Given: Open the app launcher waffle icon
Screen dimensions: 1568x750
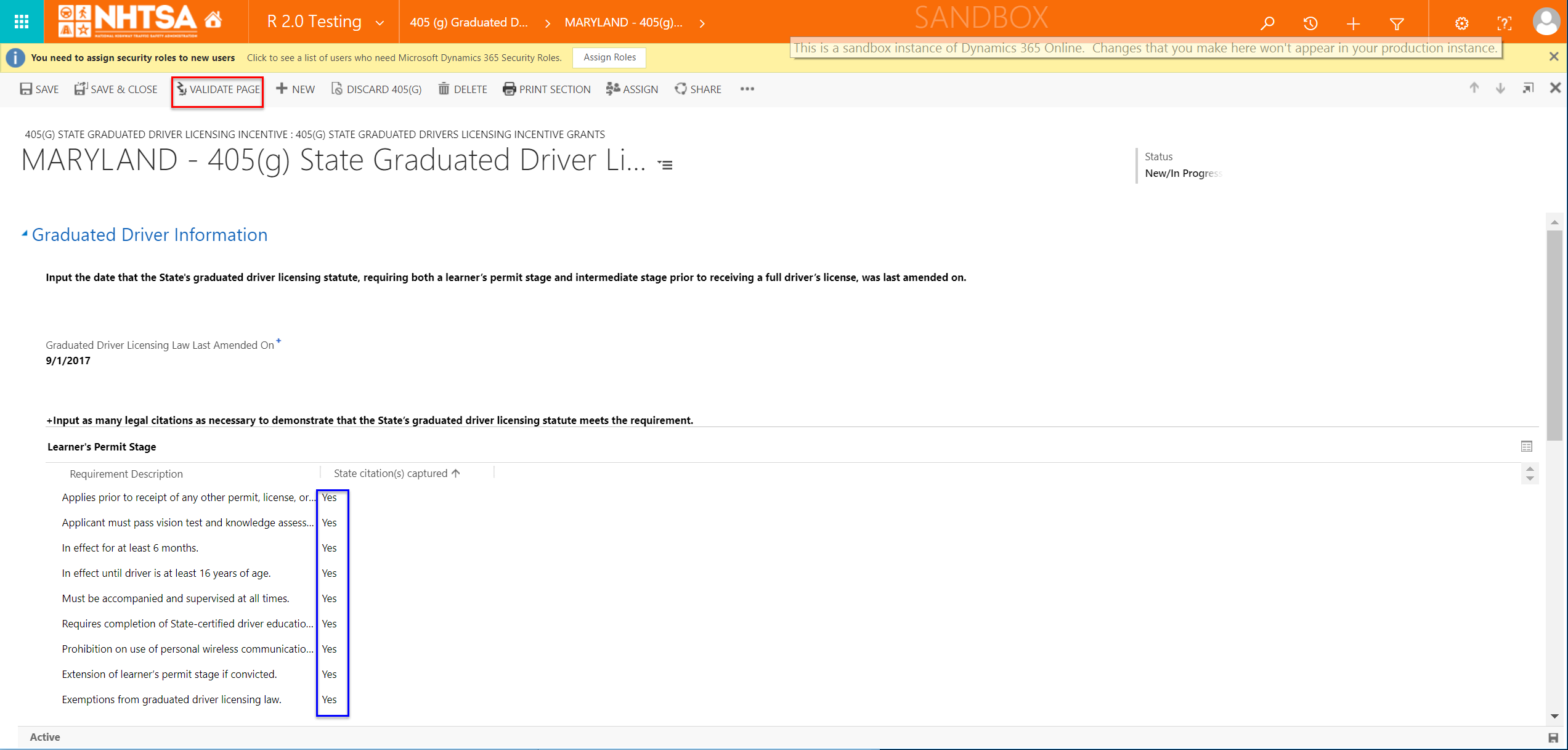Looking at the screenshot, I should (x=22, y=22).
